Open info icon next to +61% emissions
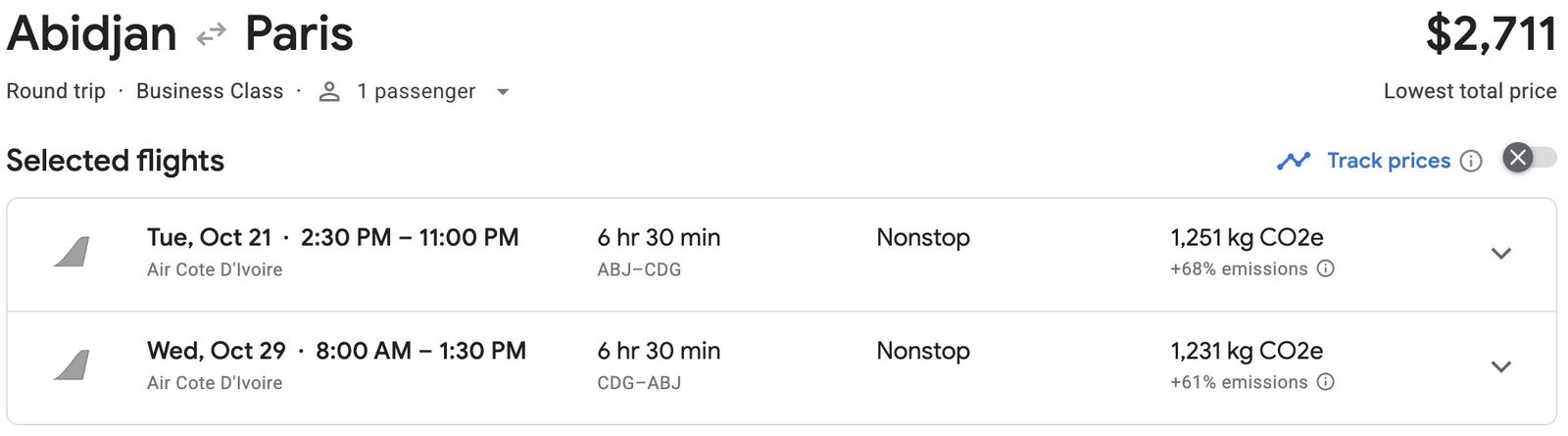The width and height of the screenshot is (1568, 436). (x=1325, y=382)
